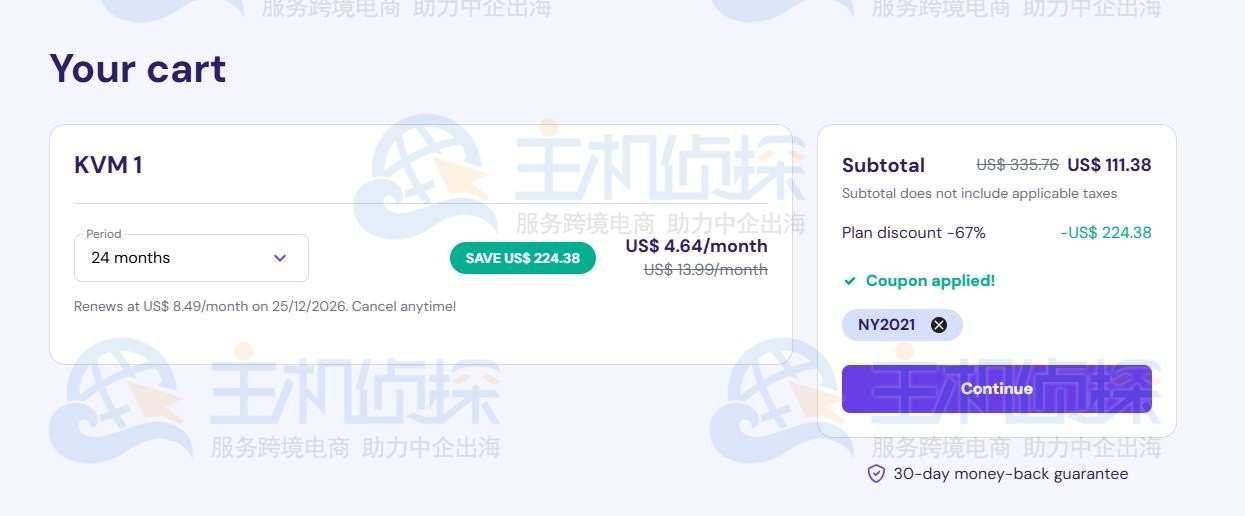
Task: Click the renewal notice about 25/12/2026
Action: click(x=265, y=306)
